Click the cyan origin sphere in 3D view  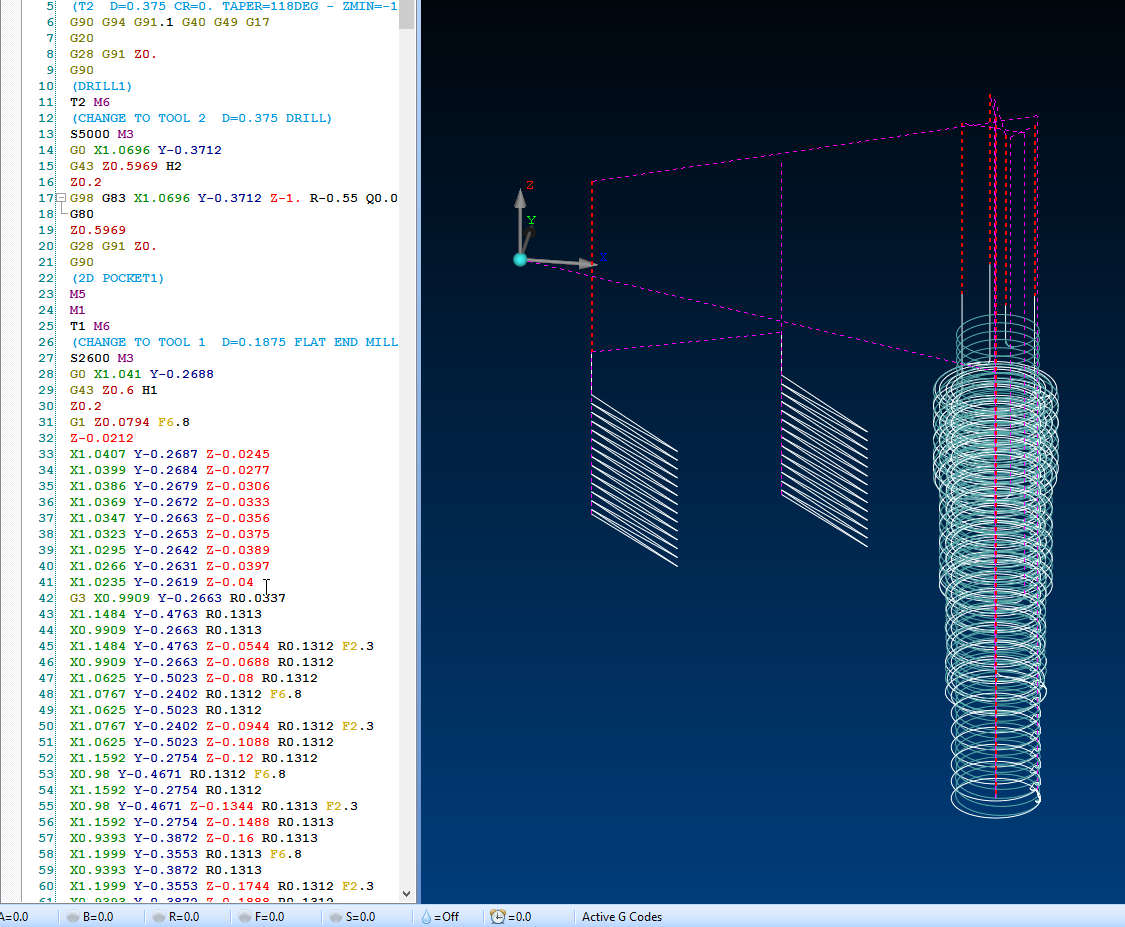[x=520, y=260]
